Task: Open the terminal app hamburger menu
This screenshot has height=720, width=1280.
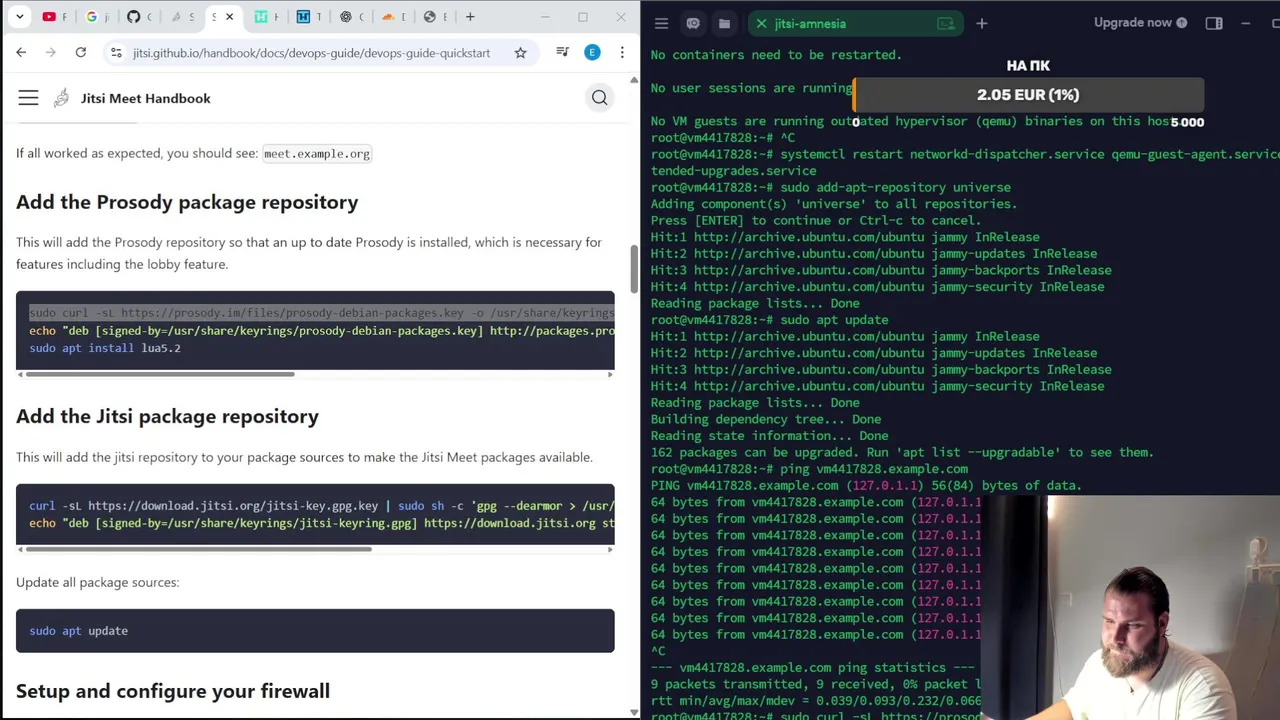Action: pos(662,23)
